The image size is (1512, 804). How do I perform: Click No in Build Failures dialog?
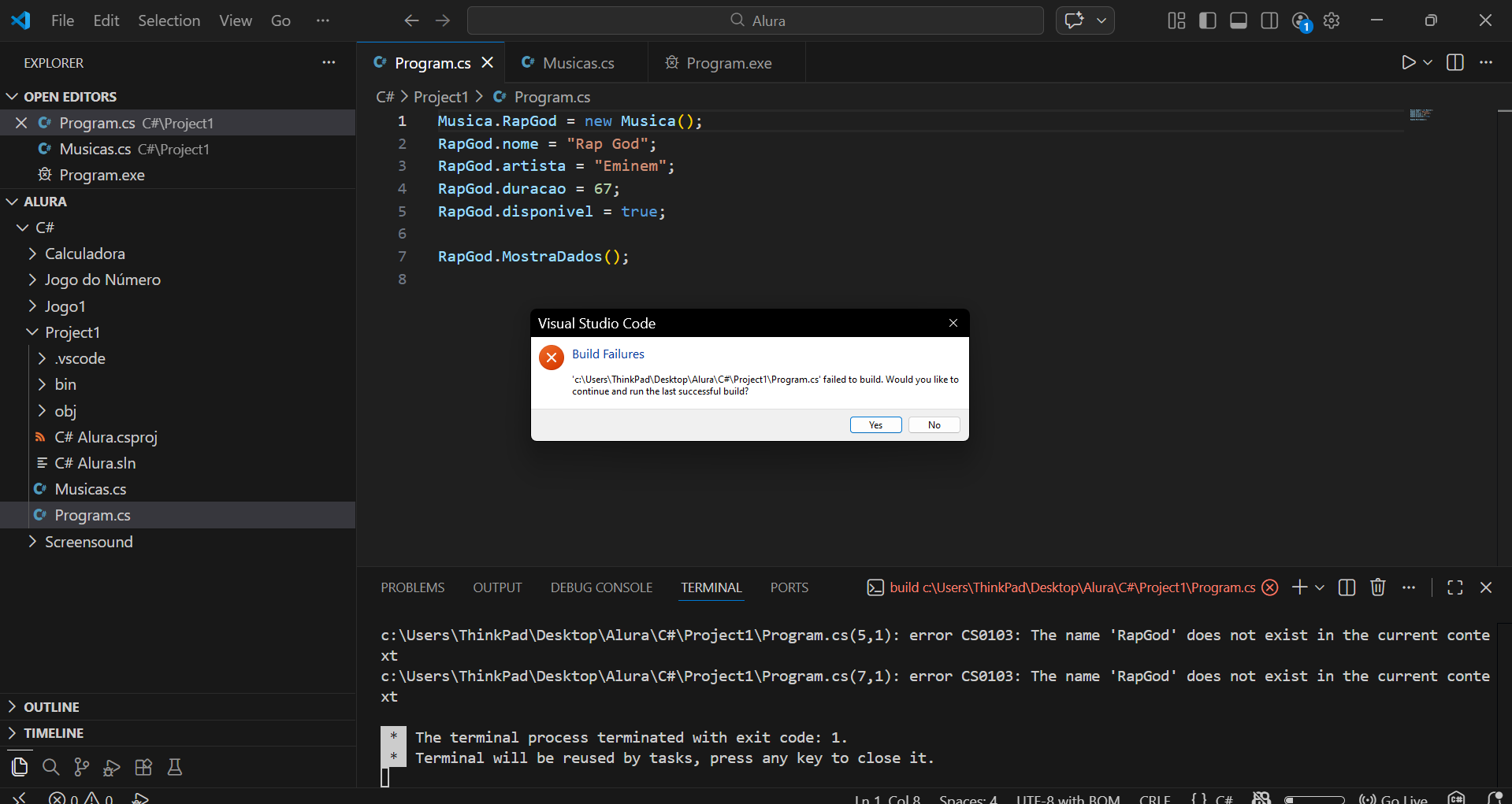click(x=934, y=425)
